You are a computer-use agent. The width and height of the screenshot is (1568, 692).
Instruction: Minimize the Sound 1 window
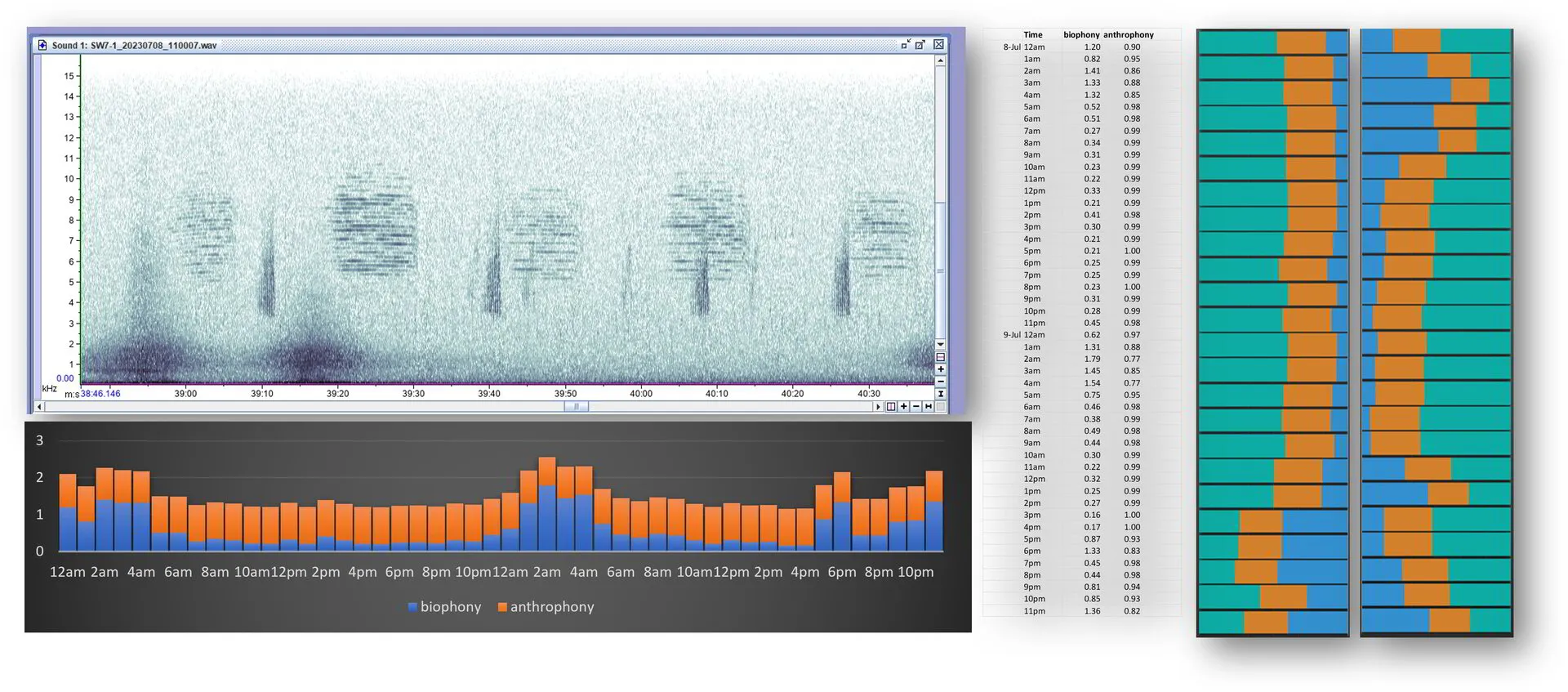(x=905, y=45)
